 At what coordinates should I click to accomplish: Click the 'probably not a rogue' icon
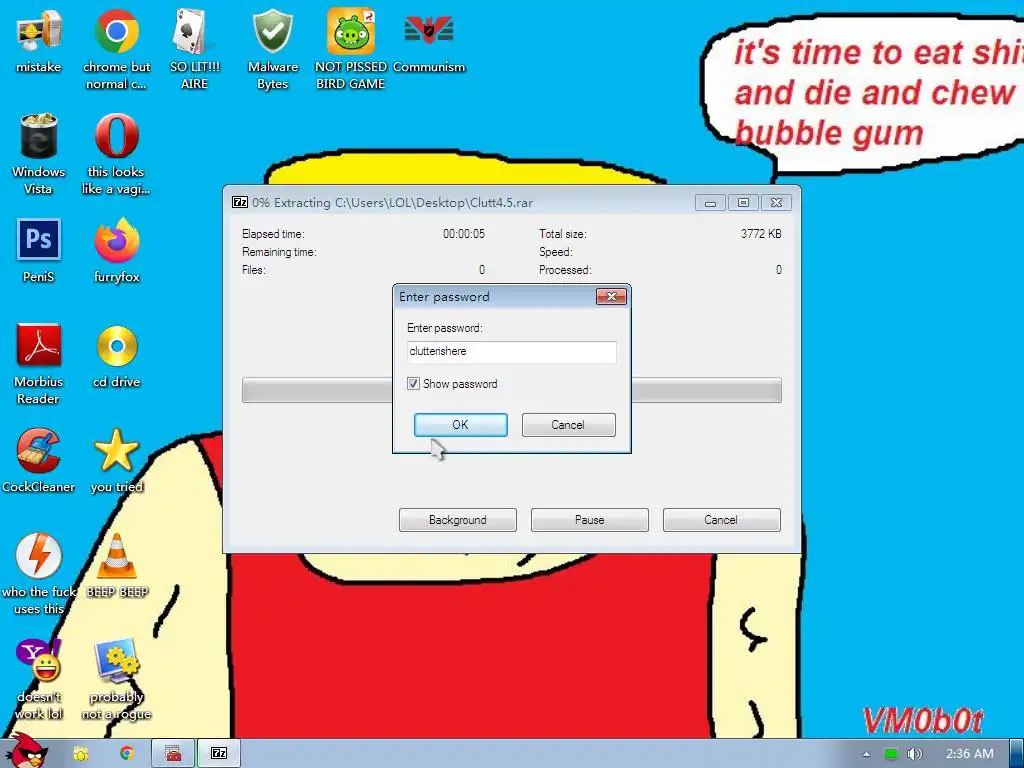click(116, 679)
